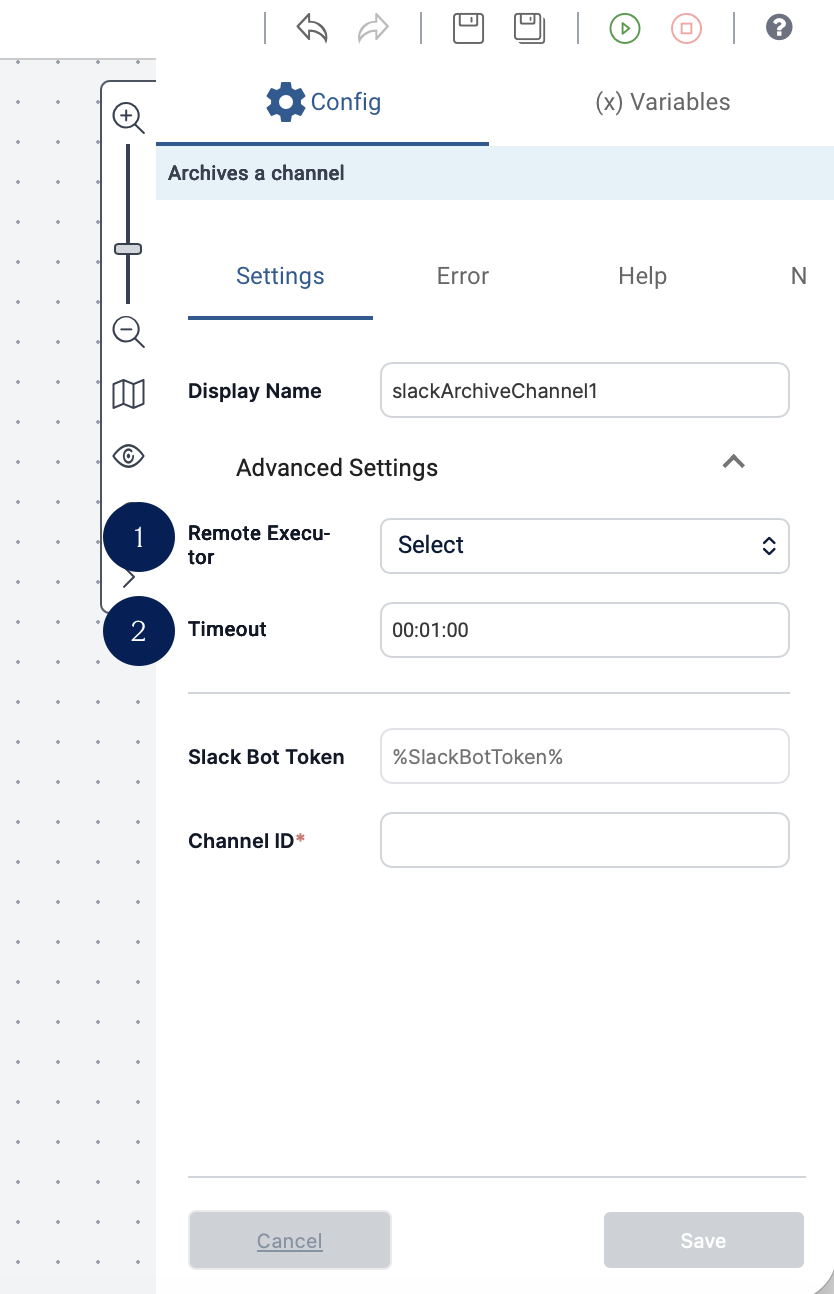Screen dimensions: 834x1294
Task: Click the zoom in magnifier icon
Action: [128, 118]
